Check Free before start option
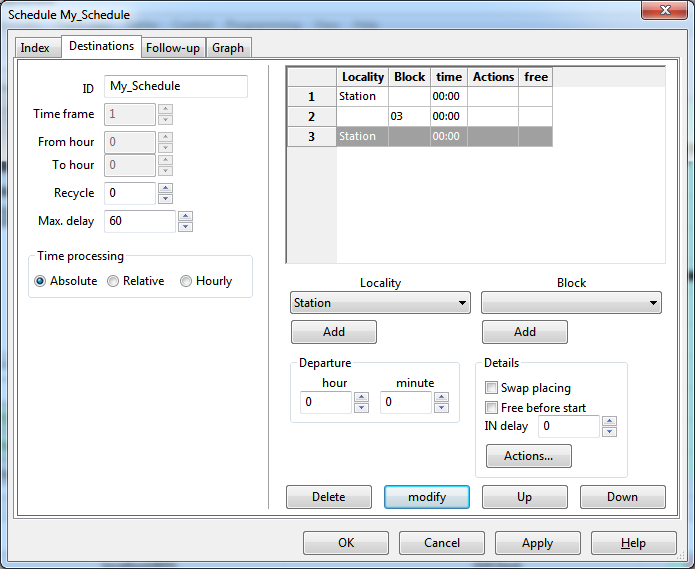This screenshot has width=695, height=569. pos(491,408)
